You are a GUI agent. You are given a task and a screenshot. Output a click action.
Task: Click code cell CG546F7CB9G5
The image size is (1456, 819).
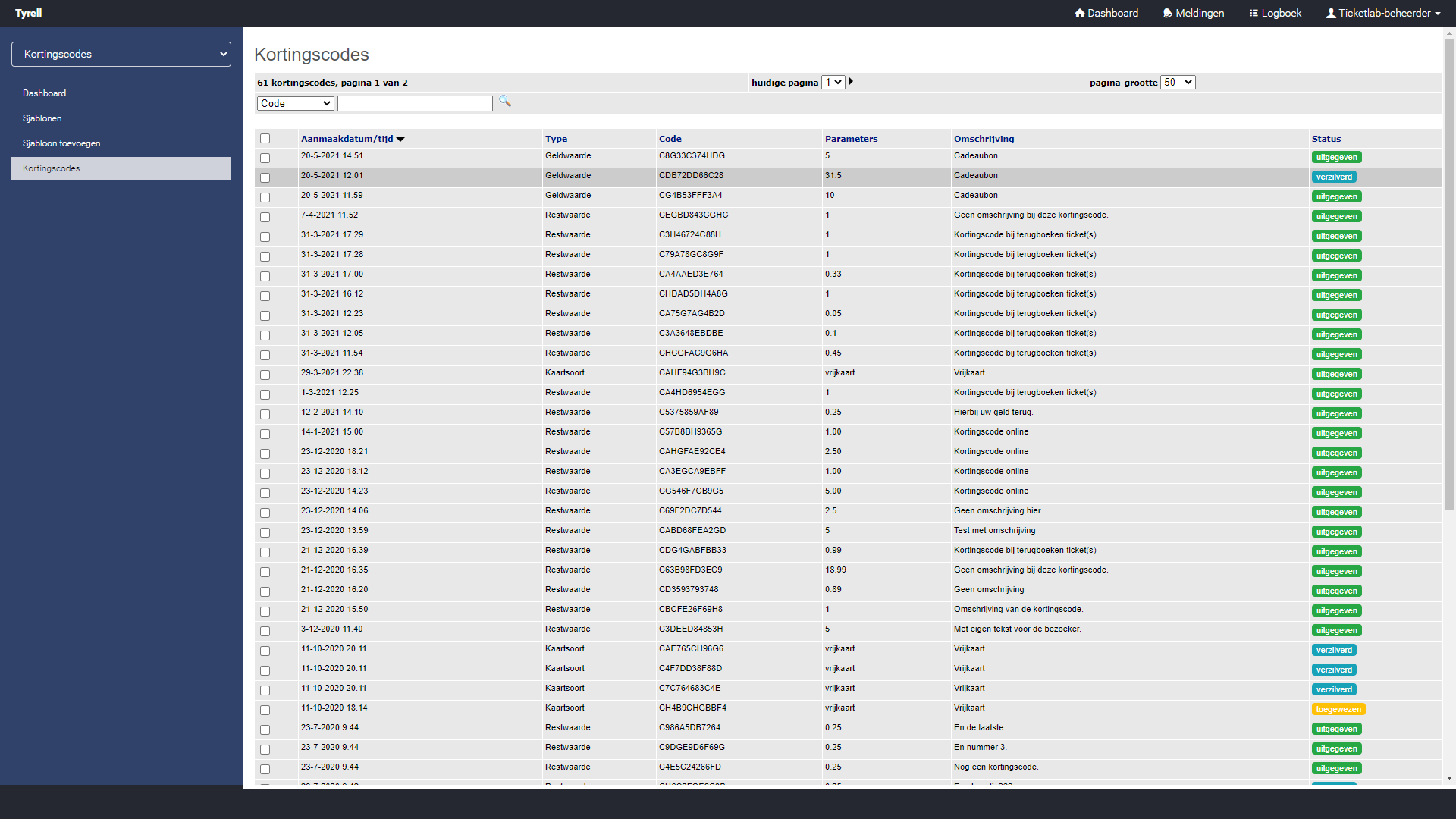(691, 491)
